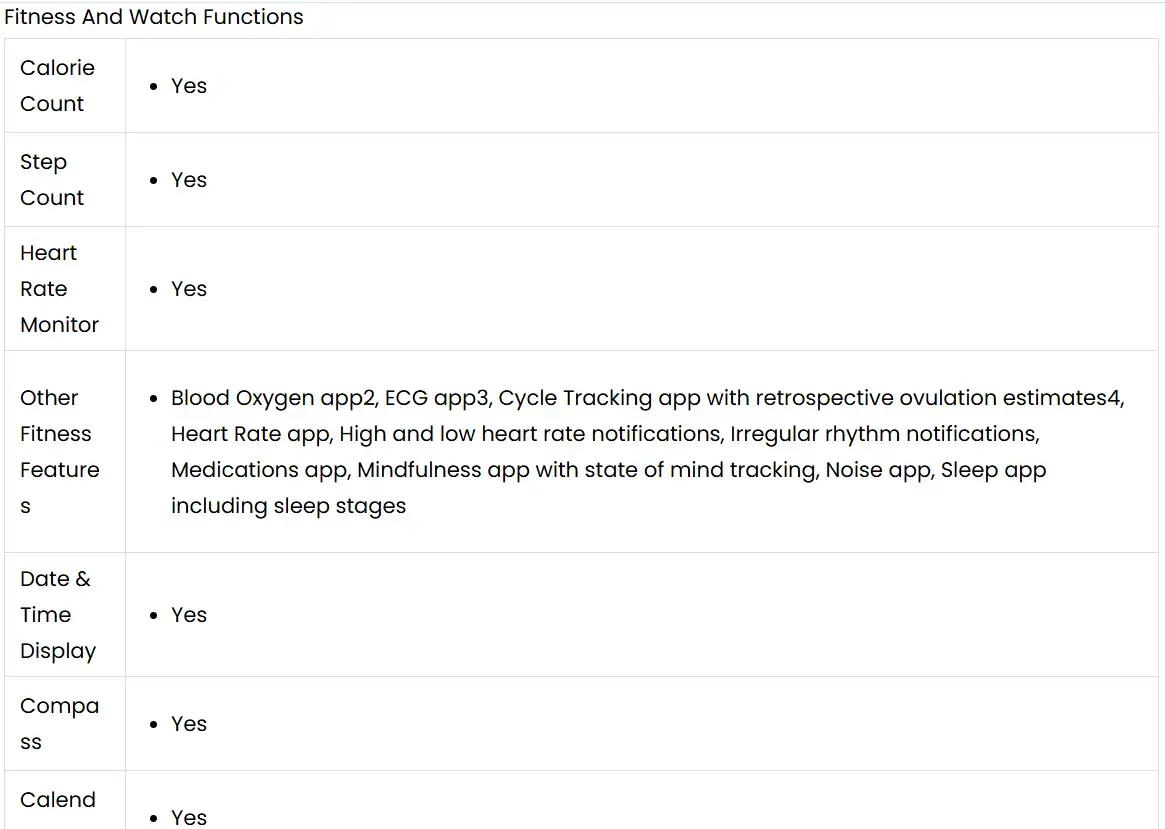Click the Date & Time Display label
Image resolution: width=1165 pixels, height=829 pixels.
pos(57,615)
